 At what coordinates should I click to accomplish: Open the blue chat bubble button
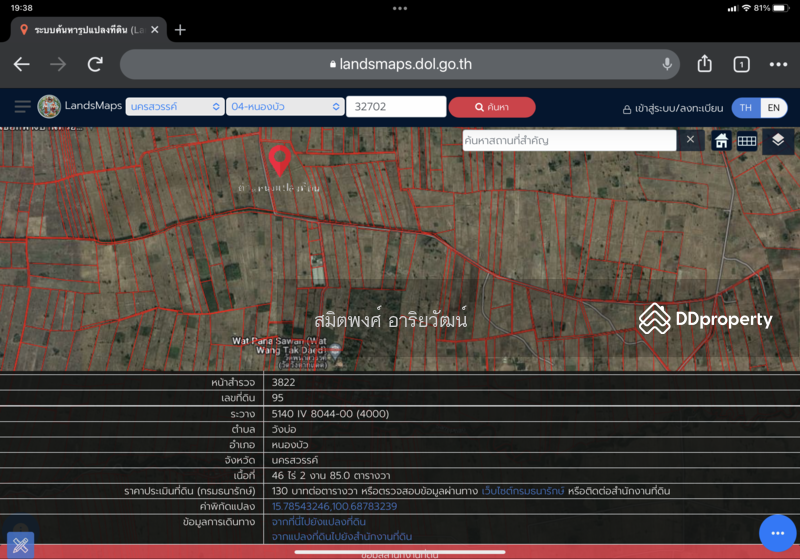pos(777,533)
